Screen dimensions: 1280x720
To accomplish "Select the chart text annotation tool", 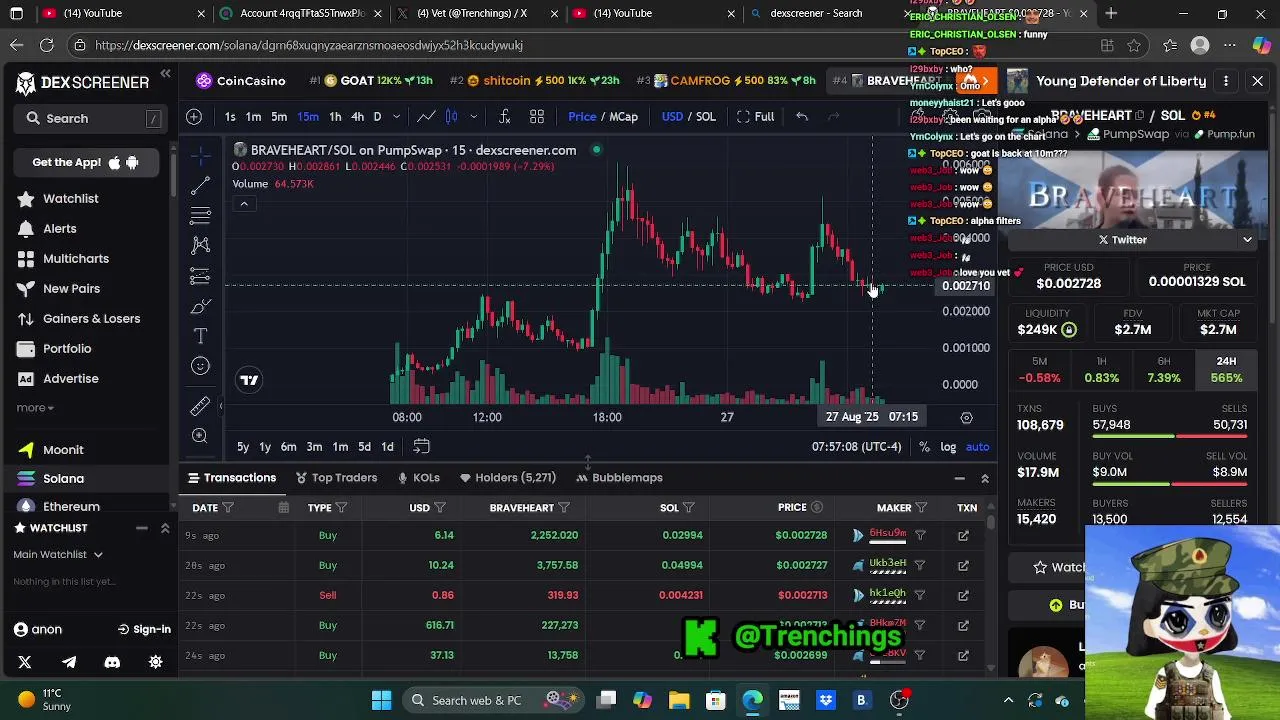I will [x=201, y=336].
